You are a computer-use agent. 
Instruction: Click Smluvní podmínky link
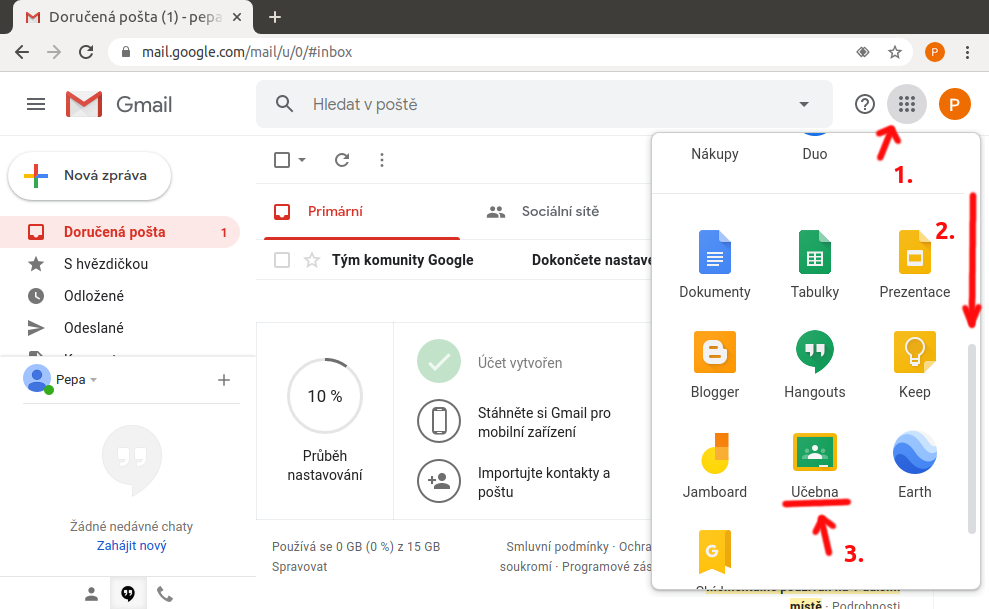click(557, 547)
